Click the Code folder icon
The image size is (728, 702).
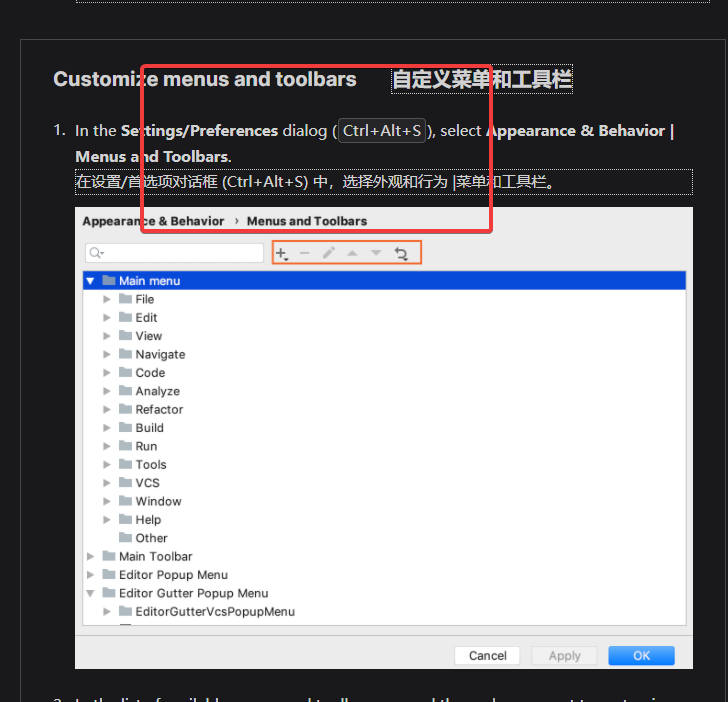tap(125, 372)
